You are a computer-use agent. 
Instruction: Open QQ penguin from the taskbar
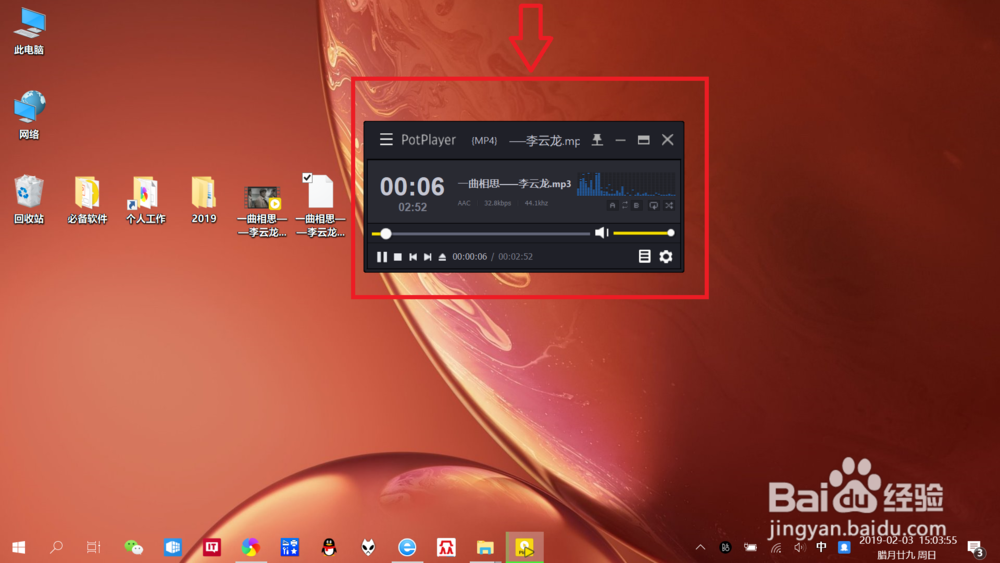(329, 547)
